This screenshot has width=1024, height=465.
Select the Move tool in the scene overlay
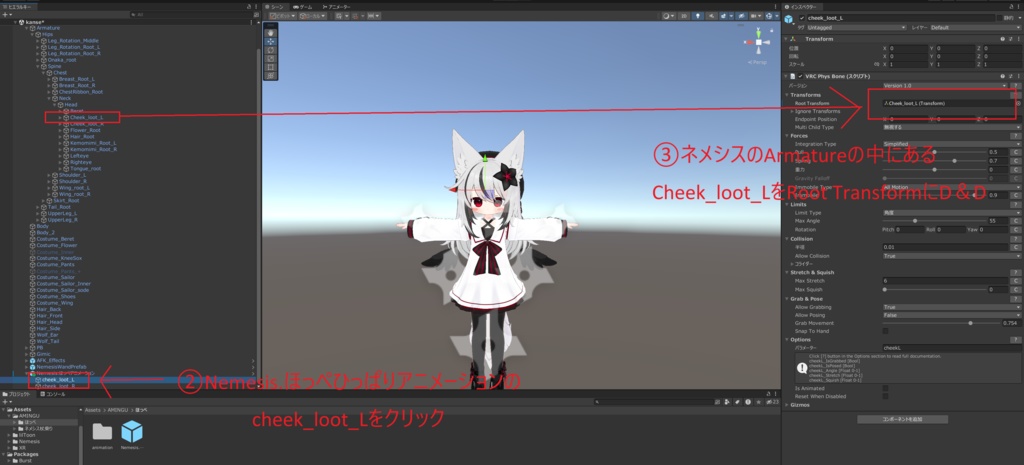pyautogui.click(x=271, y=41)
